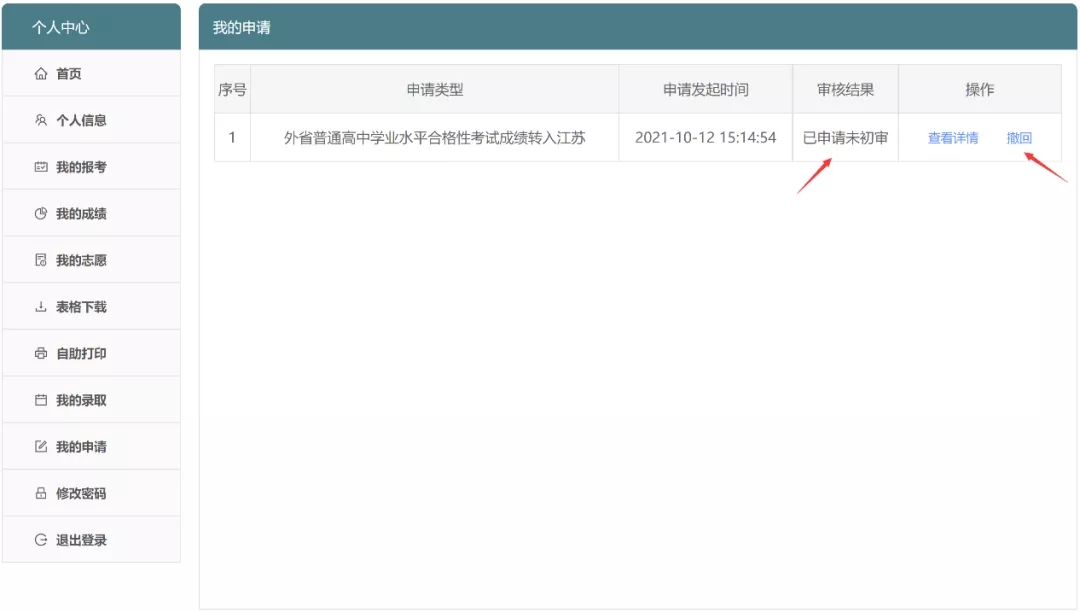Image resolution: width=1080 pixels, height=613 pixels.
Task: Click the calendar icon beside 我的录取
Action: (x=41, y=400)
